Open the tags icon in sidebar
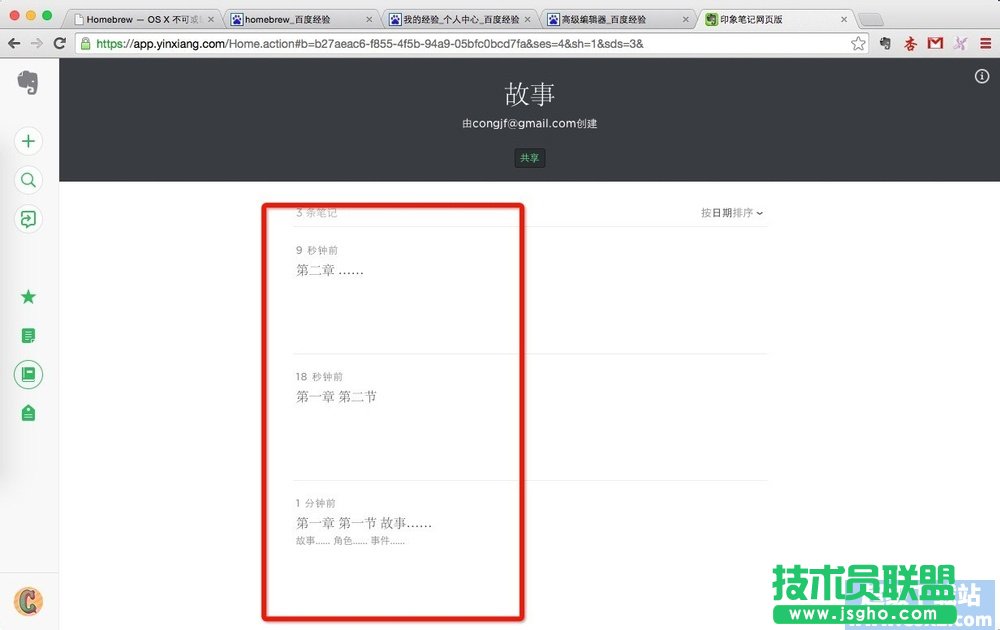Viewport: 1000px width, 630px height. (x=28, y=413)
